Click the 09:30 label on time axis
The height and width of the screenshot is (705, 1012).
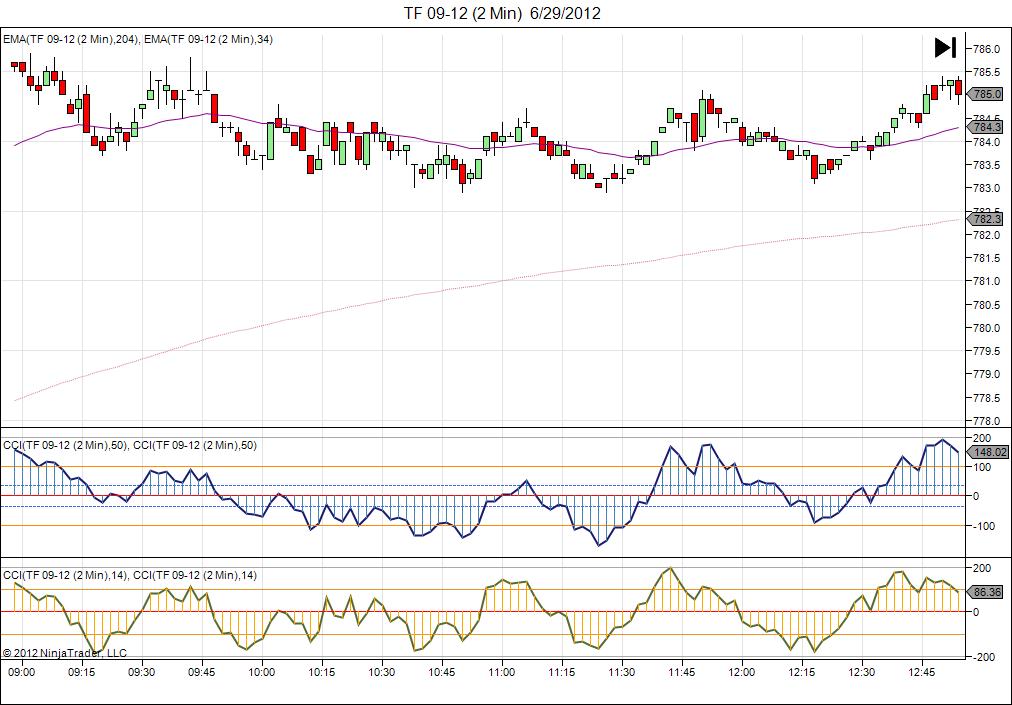coord(142,673)
